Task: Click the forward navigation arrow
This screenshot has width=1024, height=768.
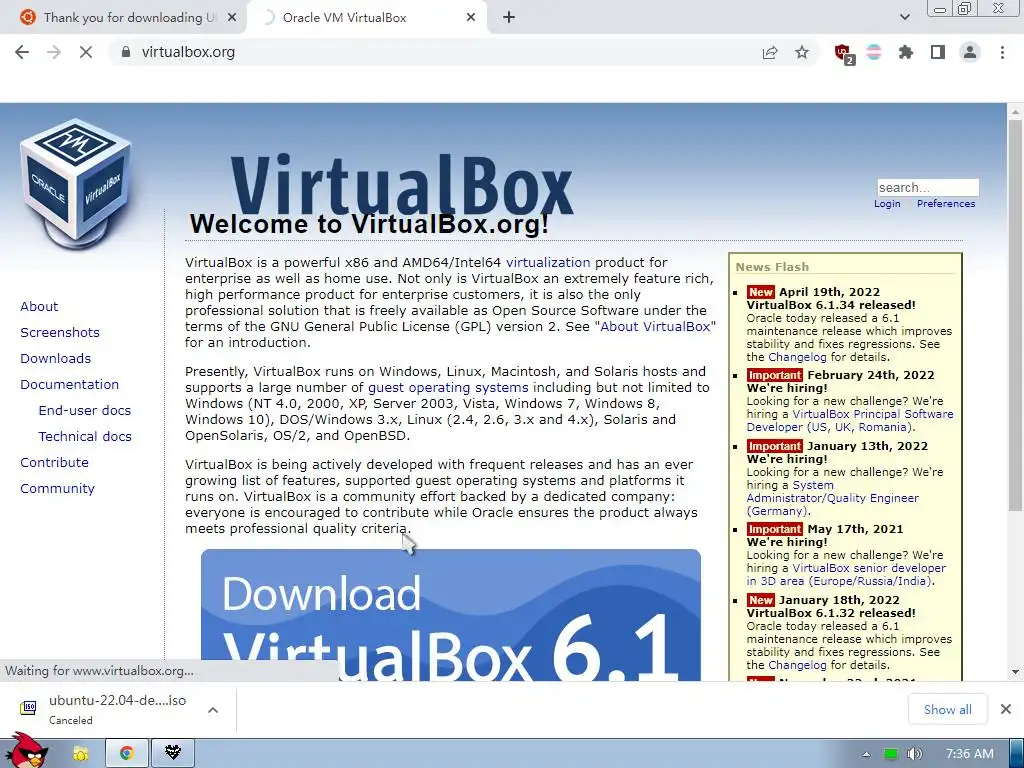Action: coord(54,52)
